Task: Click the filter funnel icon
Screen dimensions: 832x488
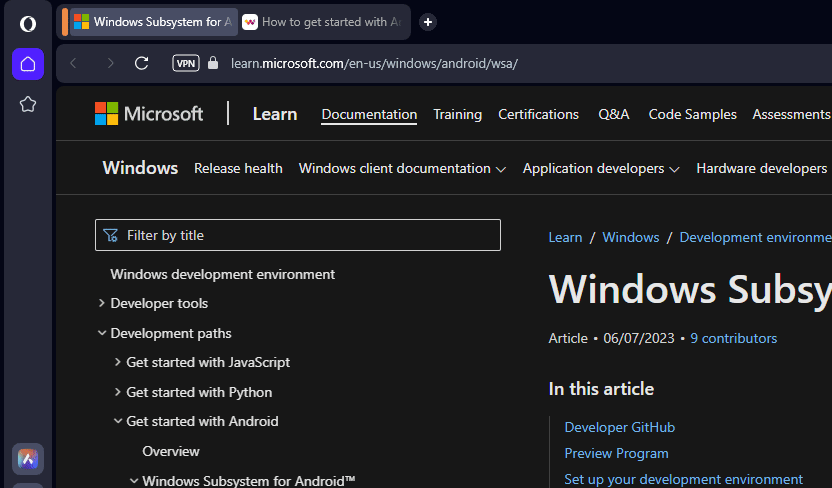Action: (110, 235)
